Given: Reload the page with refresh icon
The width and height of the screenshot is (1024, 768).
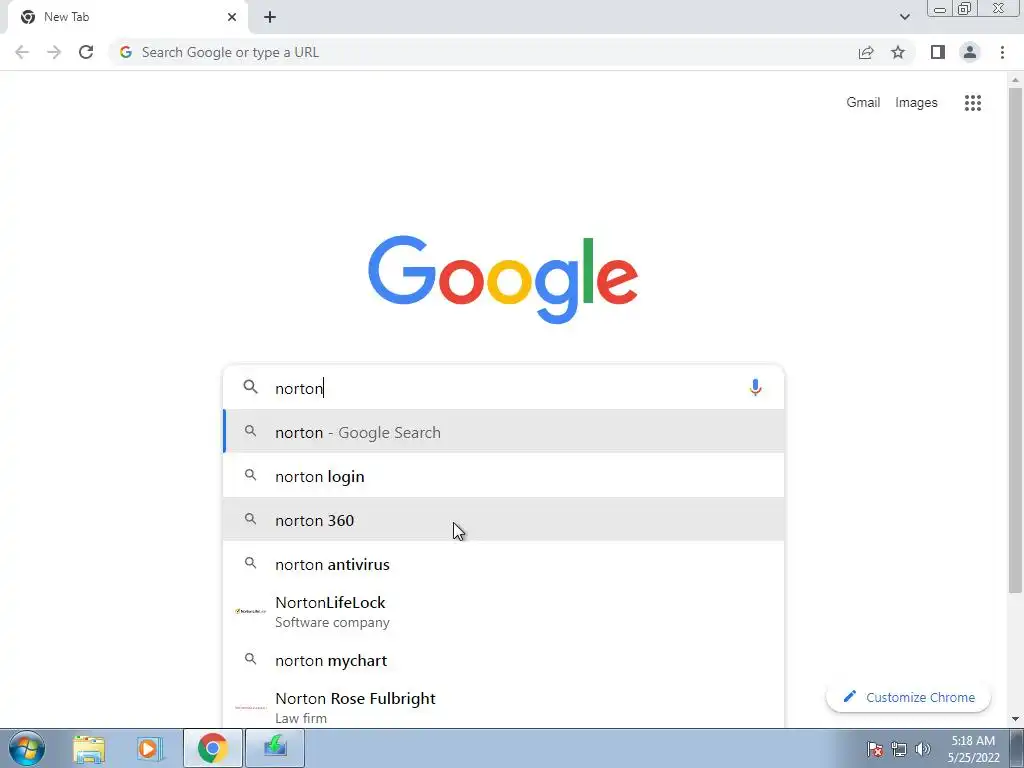Looking at the screenshot, I should click(x=86, y=52).
